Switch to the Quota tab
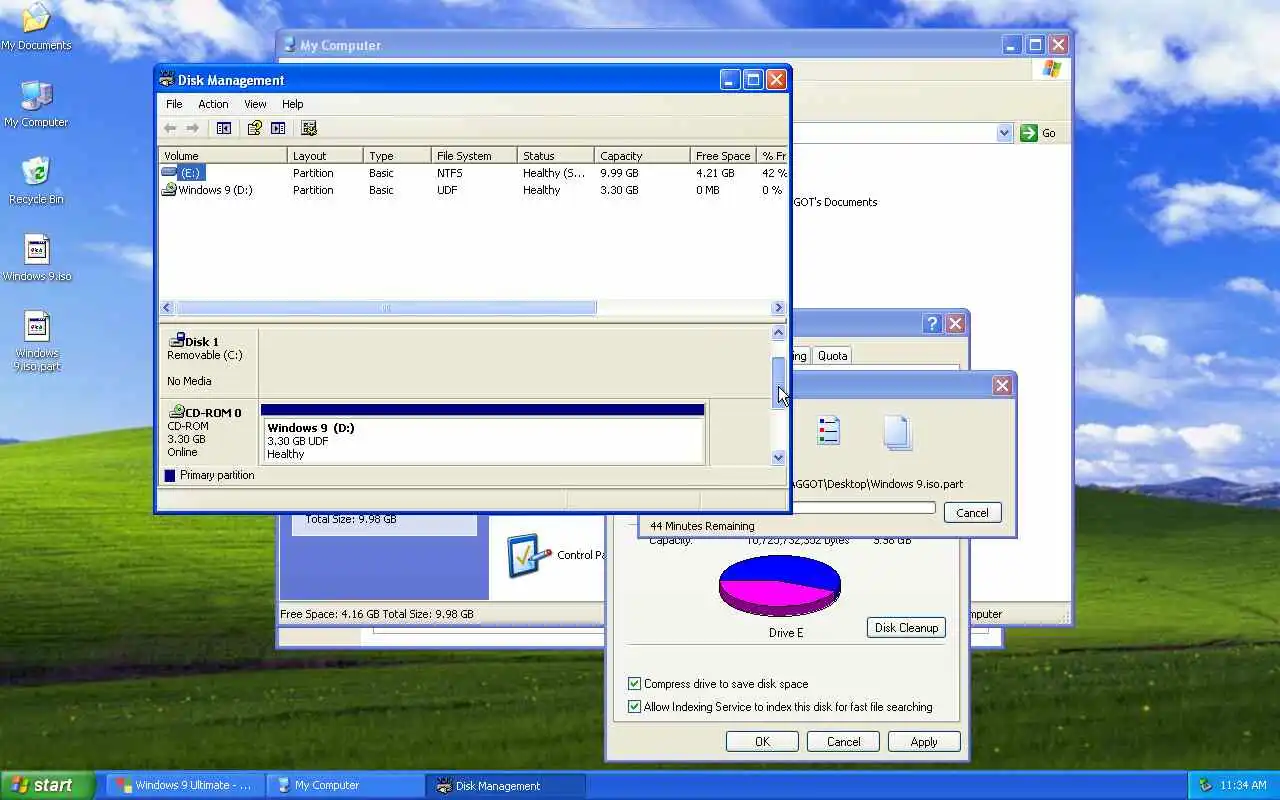 click(x=832, y=355)
